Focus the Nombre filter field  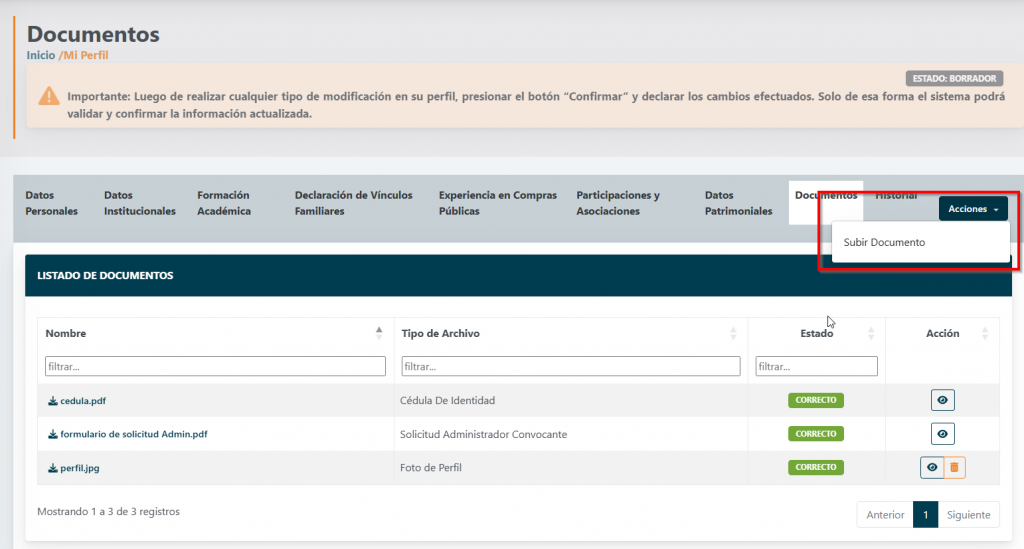(216, 366)
